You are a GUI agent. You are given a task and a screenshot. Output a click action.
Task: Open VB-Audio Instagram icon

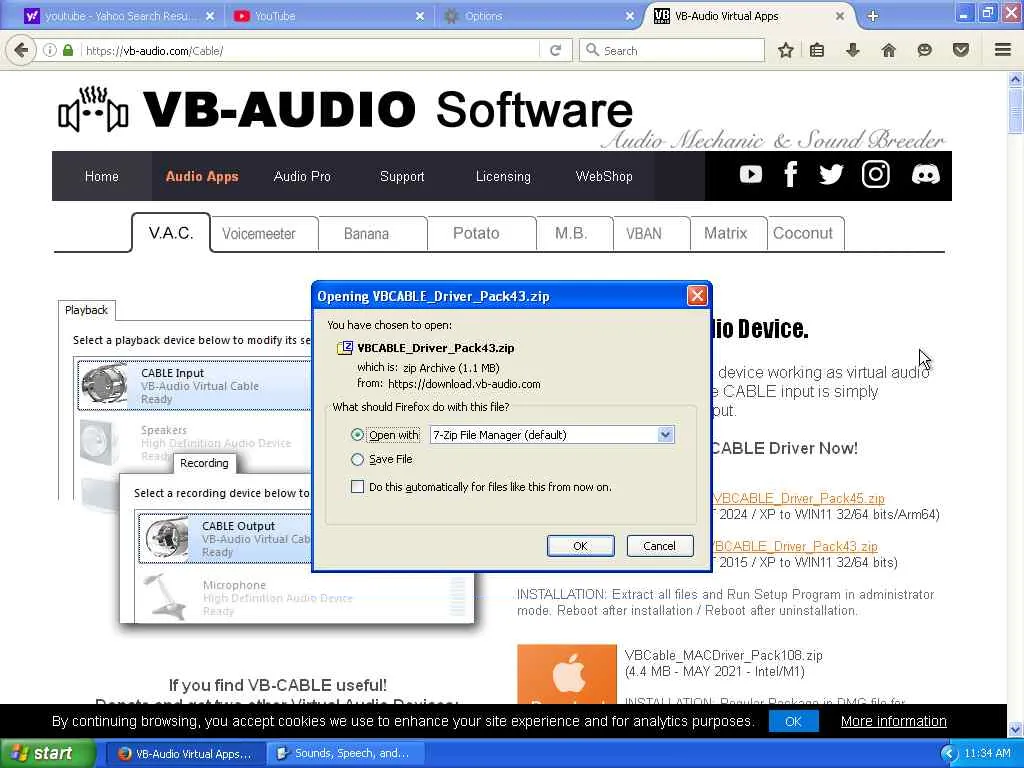point(876,174)
